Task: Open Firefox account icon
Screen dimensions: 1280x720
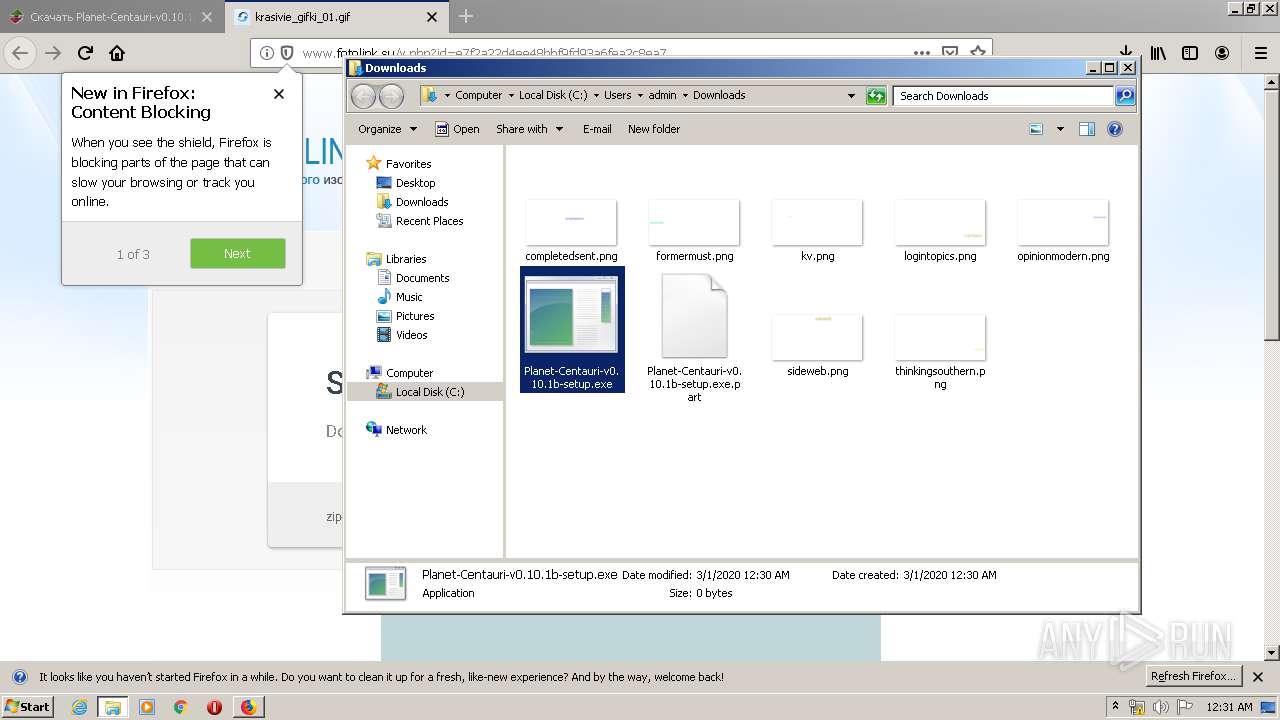Action: click(1222, 53)
